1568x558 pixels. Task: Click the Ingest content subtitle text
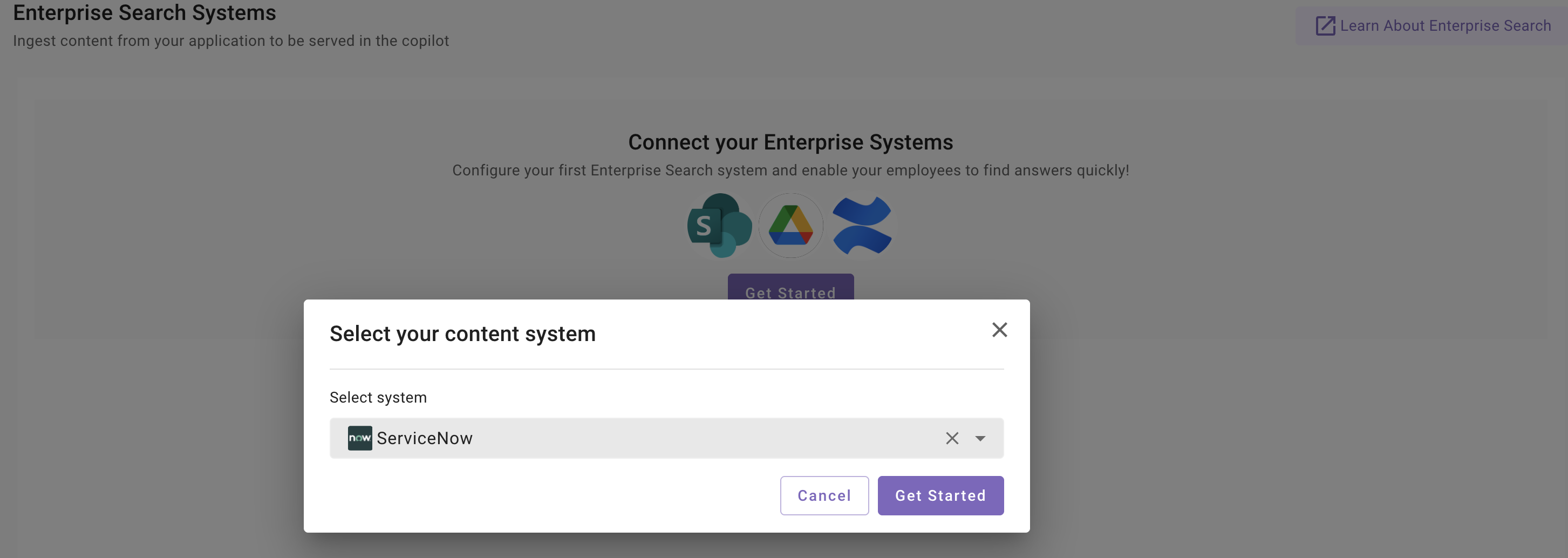(x=231, y=41)
